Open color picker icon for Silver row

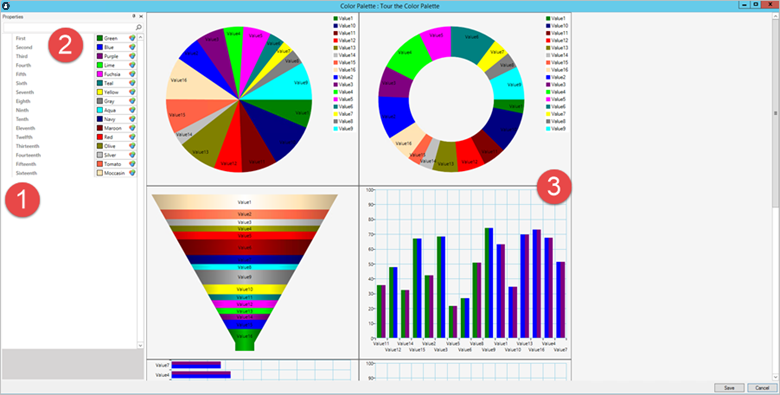click(132, 155)
